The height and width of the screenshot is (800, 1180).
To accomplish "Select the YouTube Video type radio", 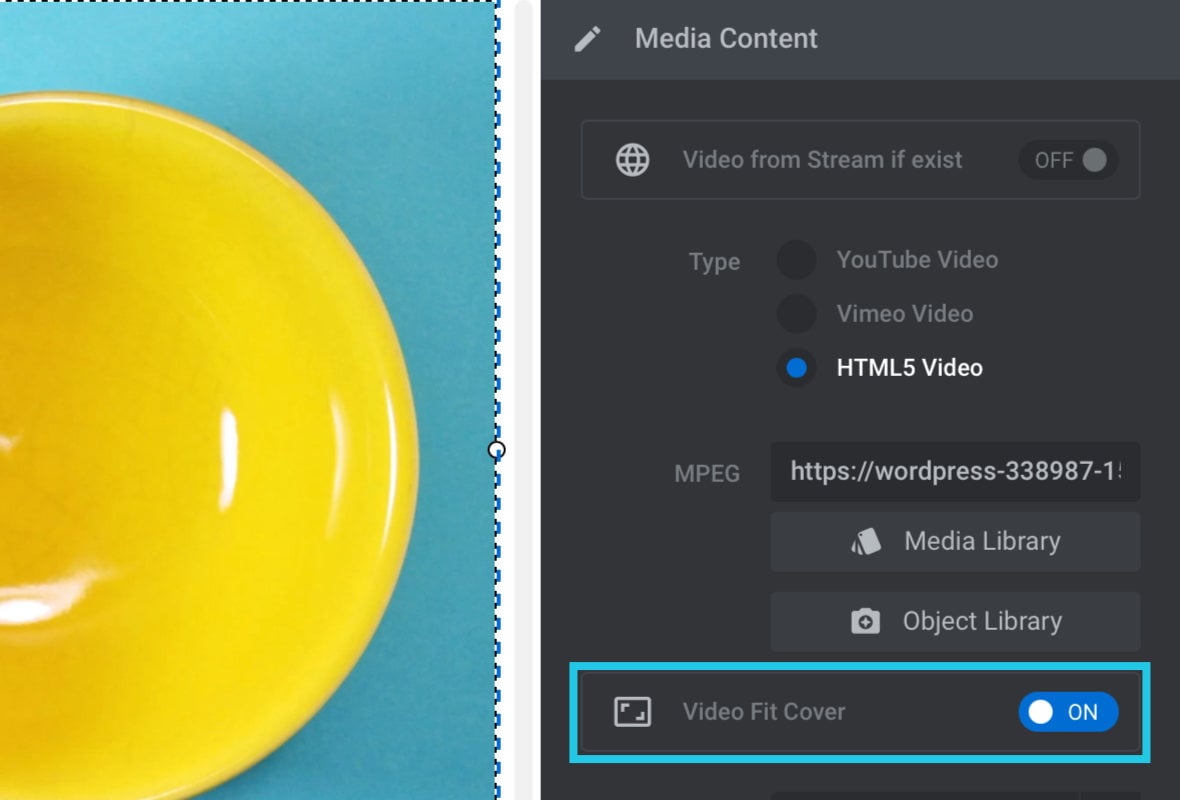I will point(796,260).
